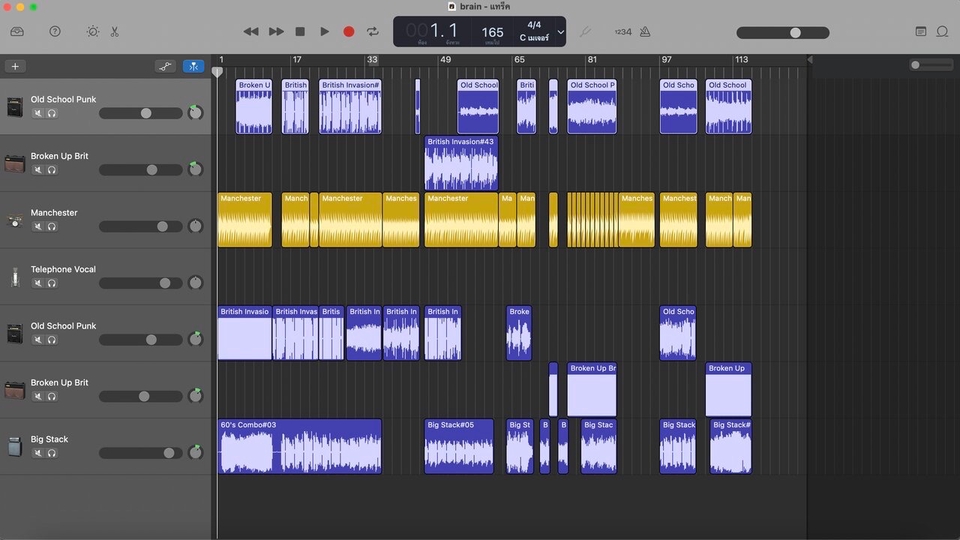Select the top Broken Up Brit amp icon
Image resolution: width=960 pixels, height=540 pixels.
tap(15, 163)
